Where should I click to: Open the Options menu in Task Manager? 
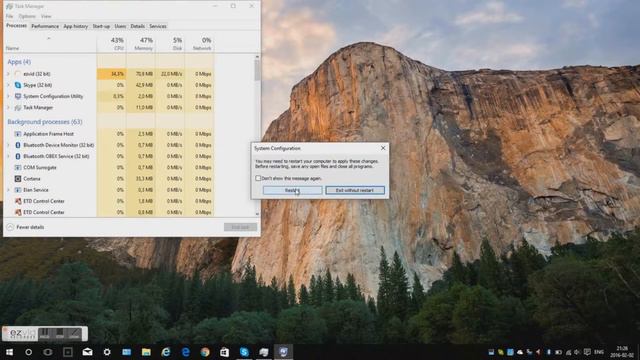(x=27, y=16)
